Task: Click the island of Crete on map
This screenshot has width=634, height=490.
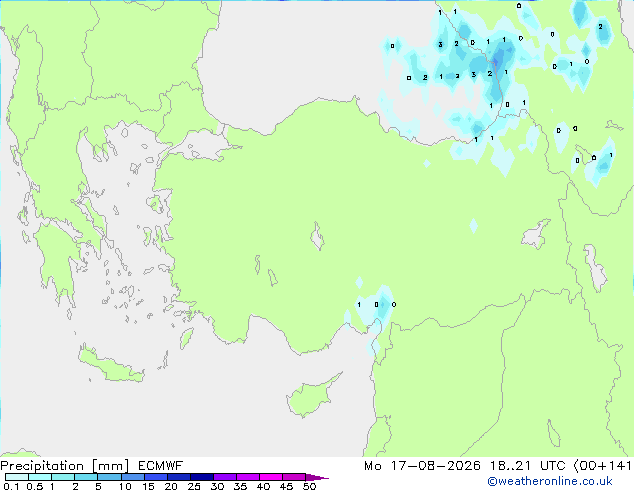Action: [x=109, y=365]
